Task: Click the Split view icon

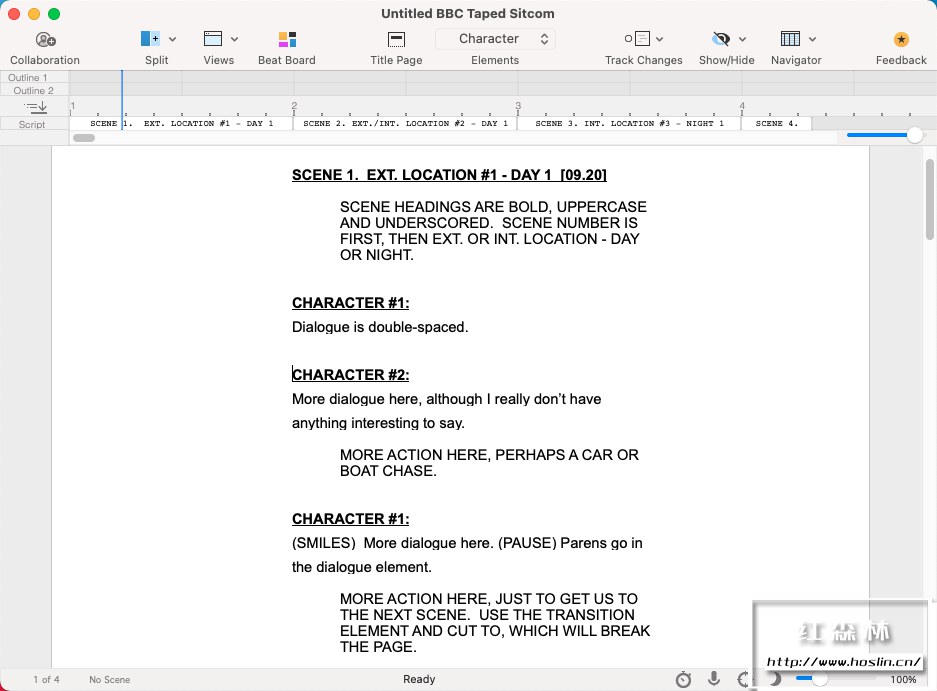Action: click(150, 39)
